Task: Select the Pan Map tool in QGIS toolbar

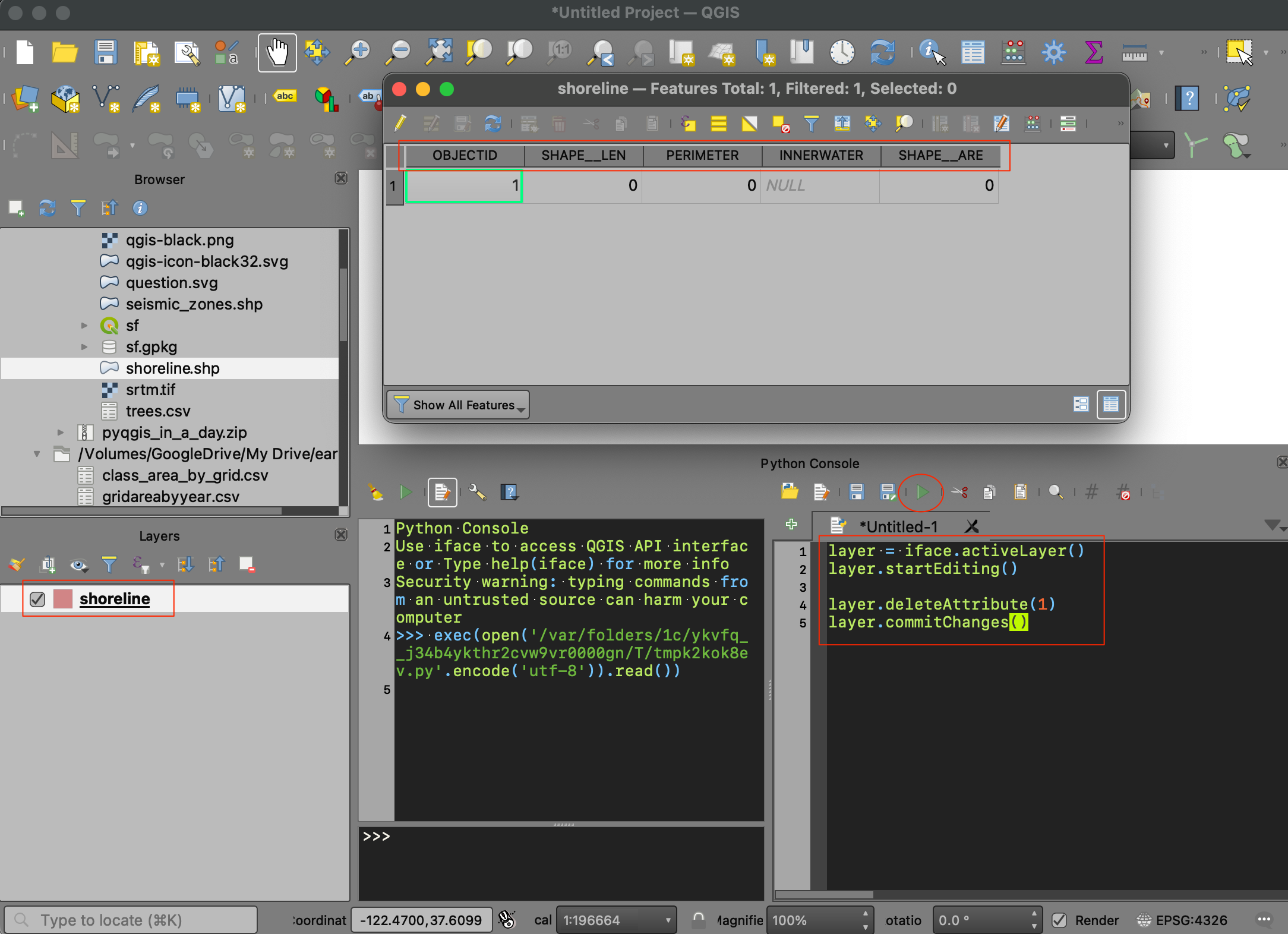Action: click(278, 51)
